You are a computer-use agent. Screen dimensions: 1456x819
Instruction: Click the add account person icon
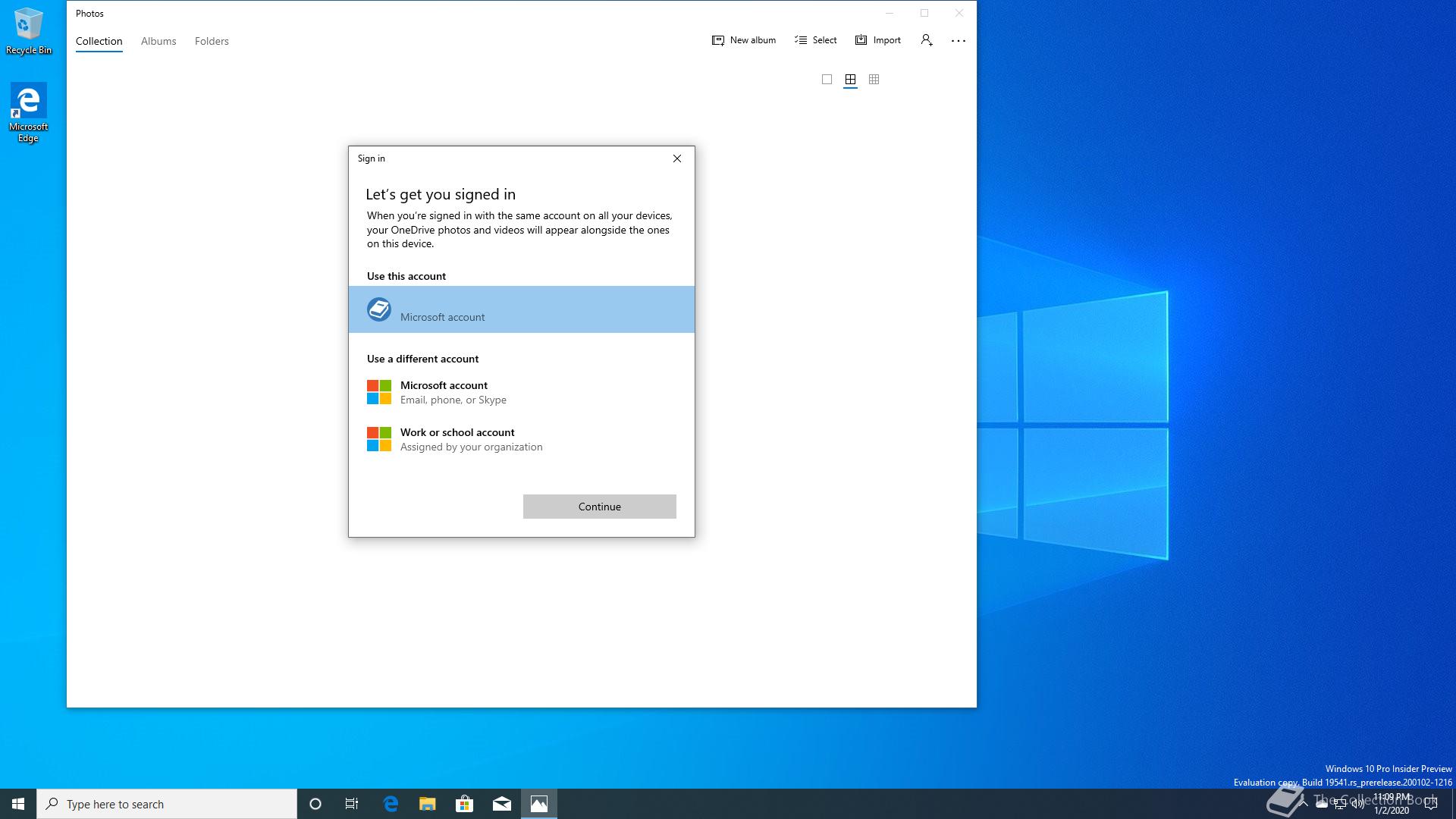pyautogui.click(x=926, y=40)
